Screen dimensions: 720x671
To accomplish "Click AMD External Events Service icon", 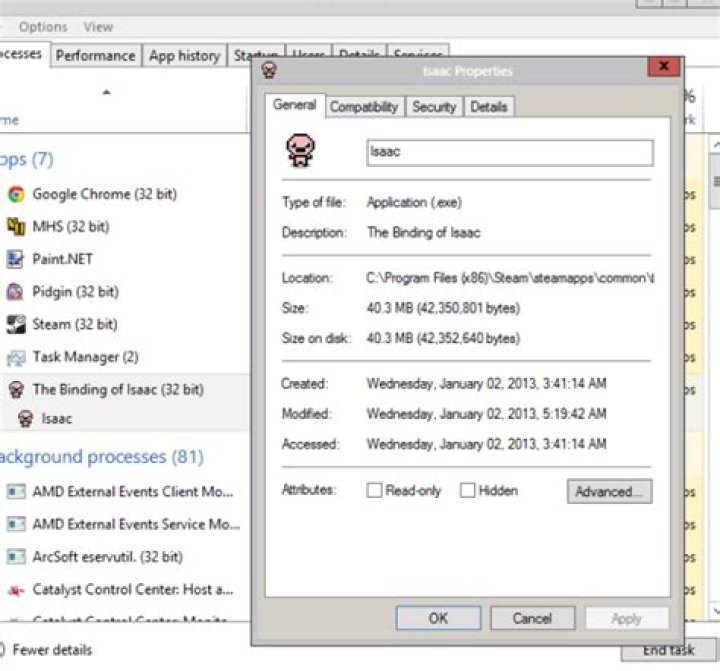I will (16, 524).
